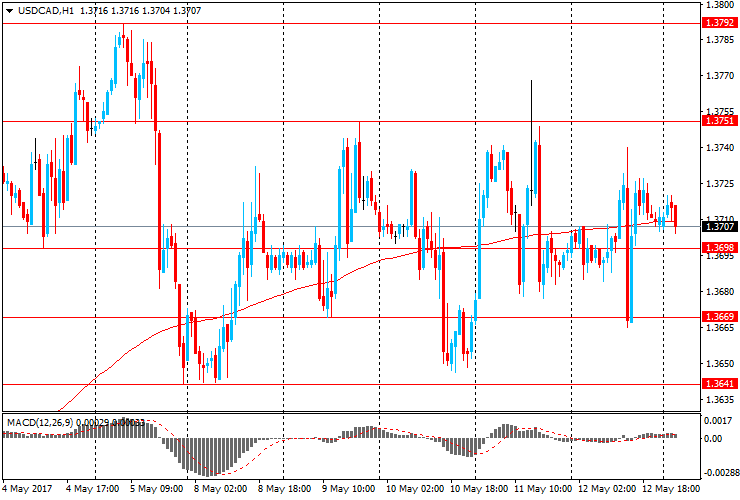Select the -0.00288 MACD scale value
Viewport: 740px width, 500px height.
point(720,473)
